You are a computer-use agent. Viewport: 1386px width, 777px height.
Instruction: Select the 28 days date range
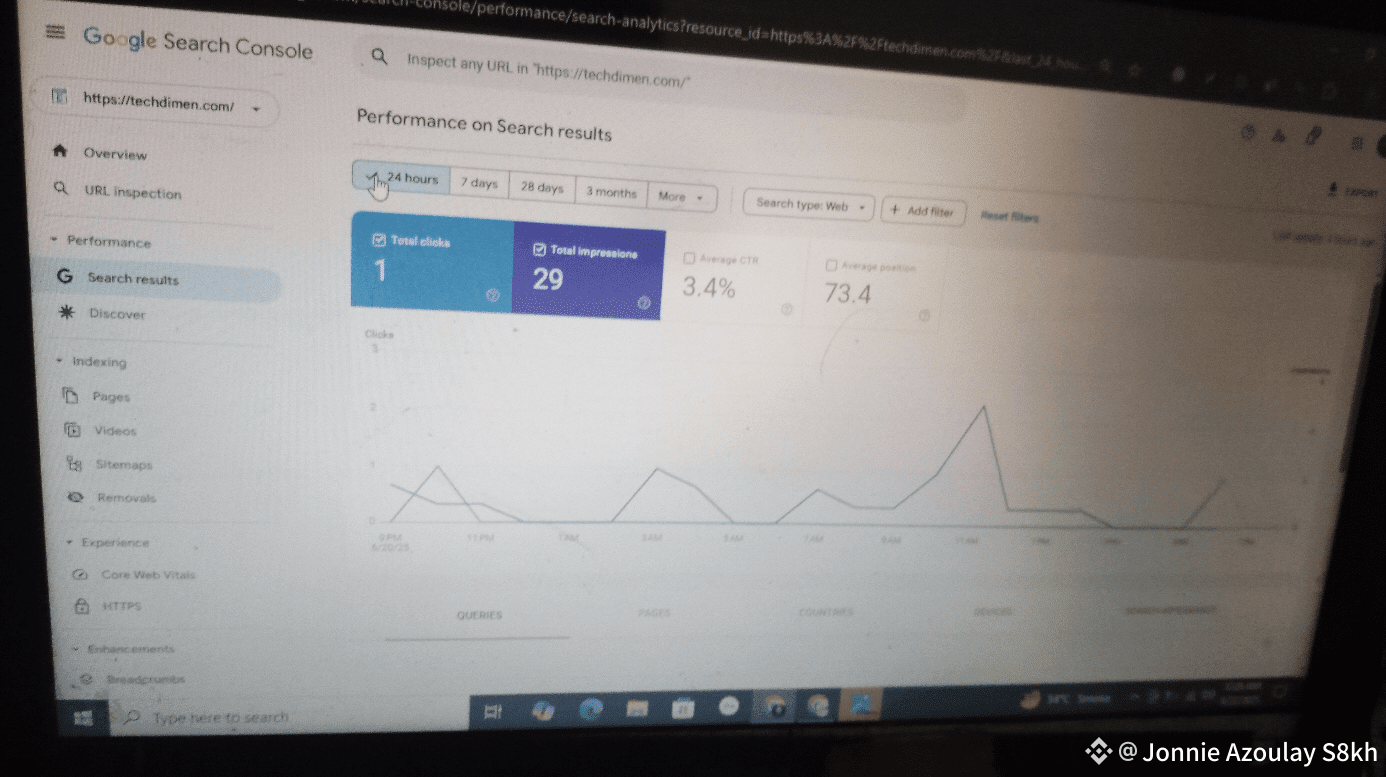coord(542,188)
